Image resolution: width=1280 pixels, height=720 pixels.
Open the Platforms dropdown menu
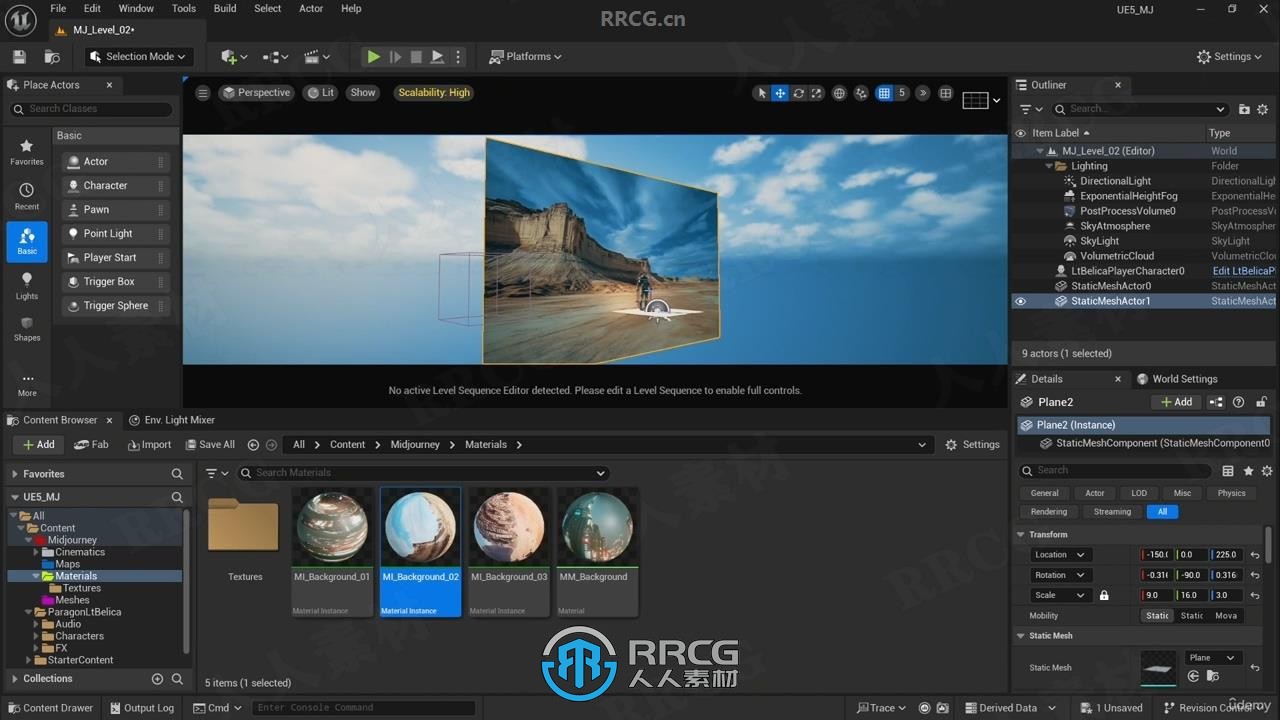525,57
